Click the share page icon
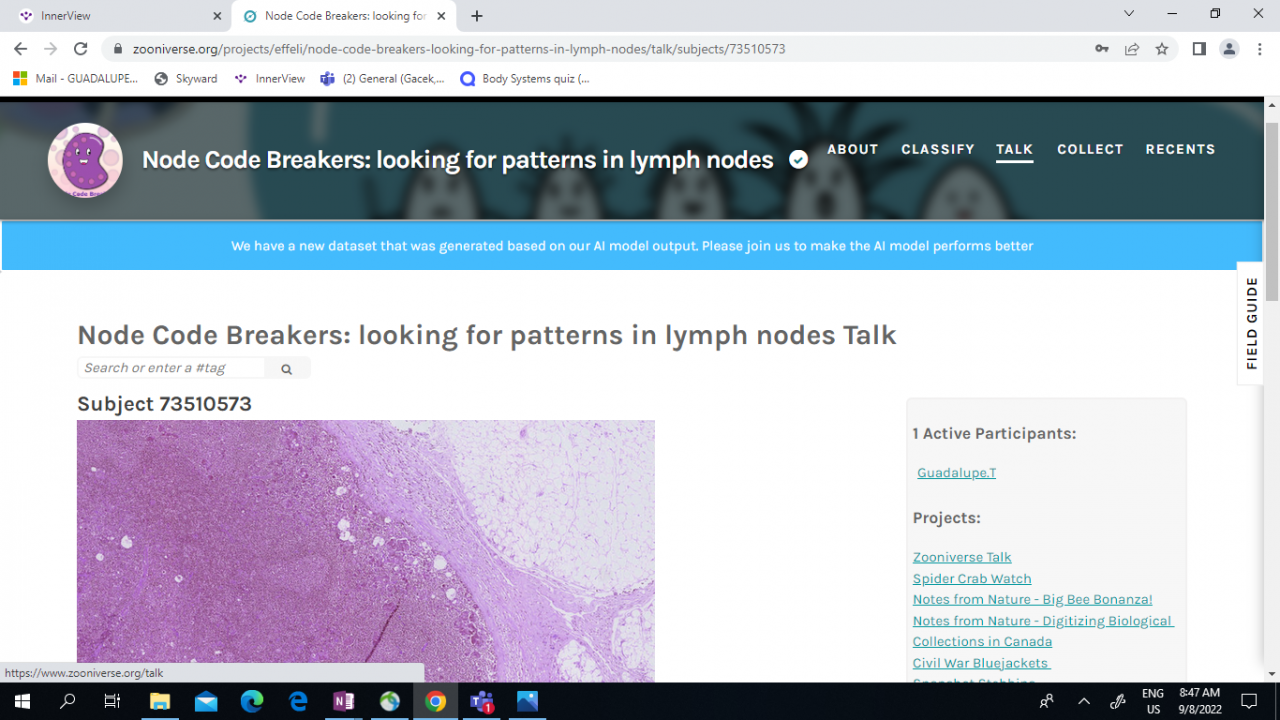Viewport: 1280px width, 720px height. [1132, 49]
